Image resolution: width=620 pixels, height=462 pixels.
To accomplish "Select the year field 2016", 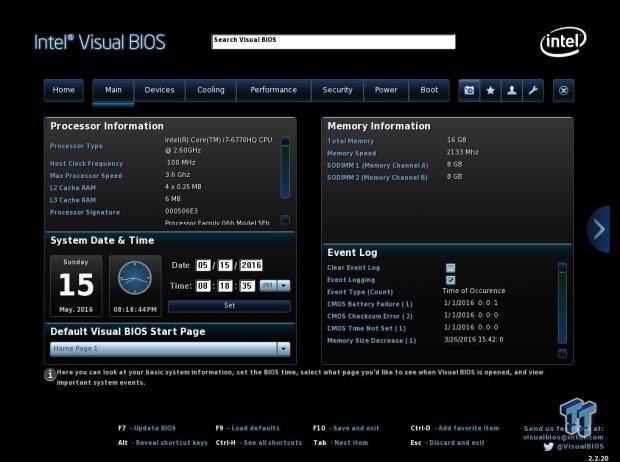I will click(251, 265).
